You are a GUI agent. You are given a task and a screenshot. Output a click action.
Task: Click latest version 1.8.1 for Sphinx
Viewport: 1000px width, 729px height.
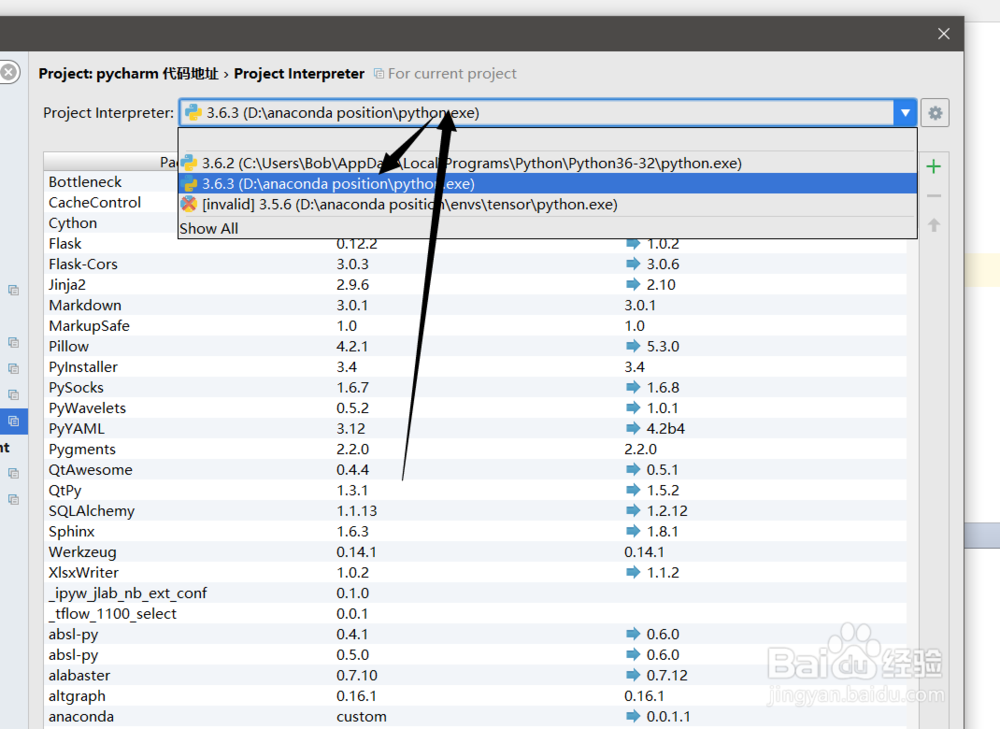click(x=662, y=531)
